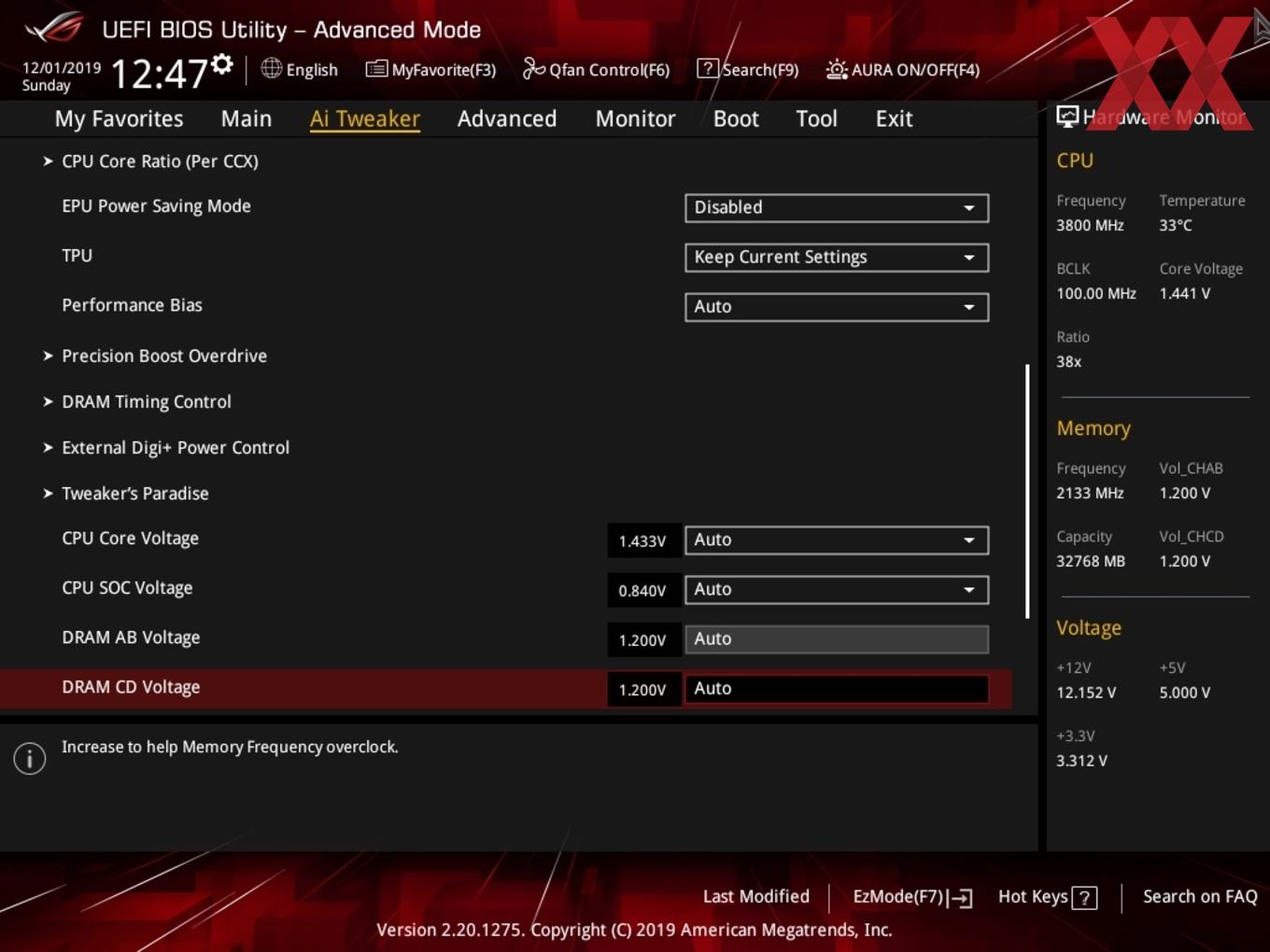1270x952 pixels.
Task: Click the settings list scrollbar
Action: (1027, 491)
